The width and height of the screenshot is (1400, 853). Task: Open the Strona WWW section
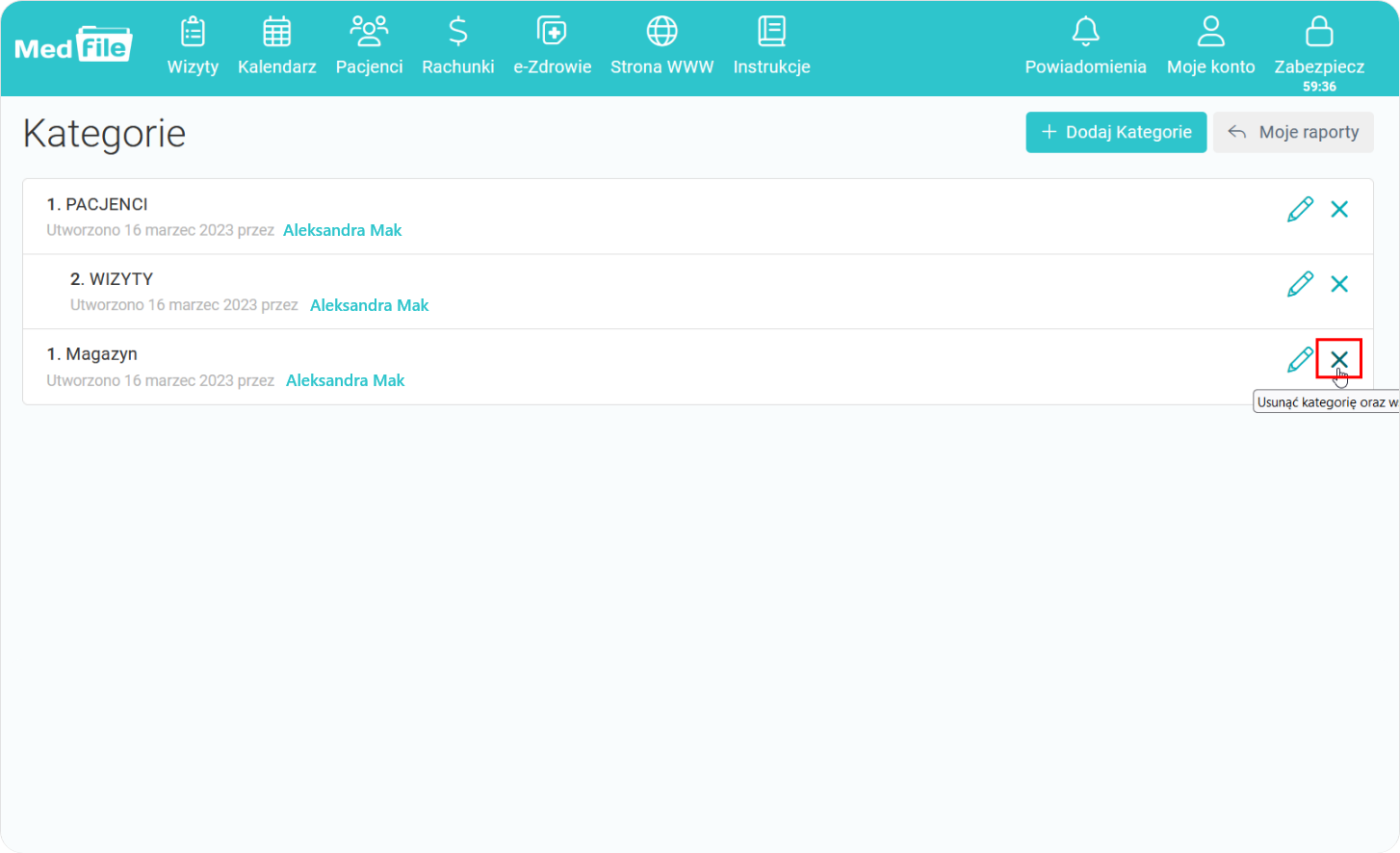pos(662,46)
